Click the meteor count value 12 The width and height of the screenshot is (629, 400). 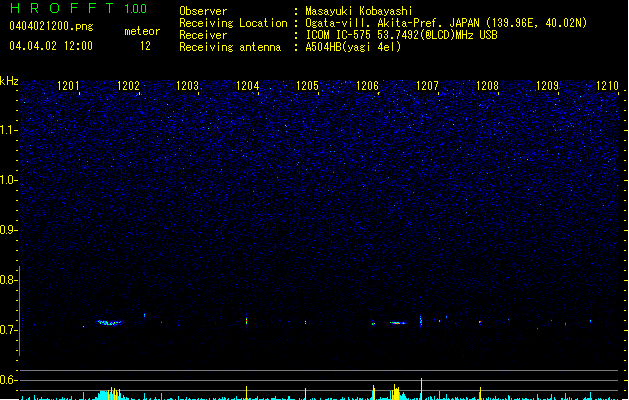(x=145, y=46)
